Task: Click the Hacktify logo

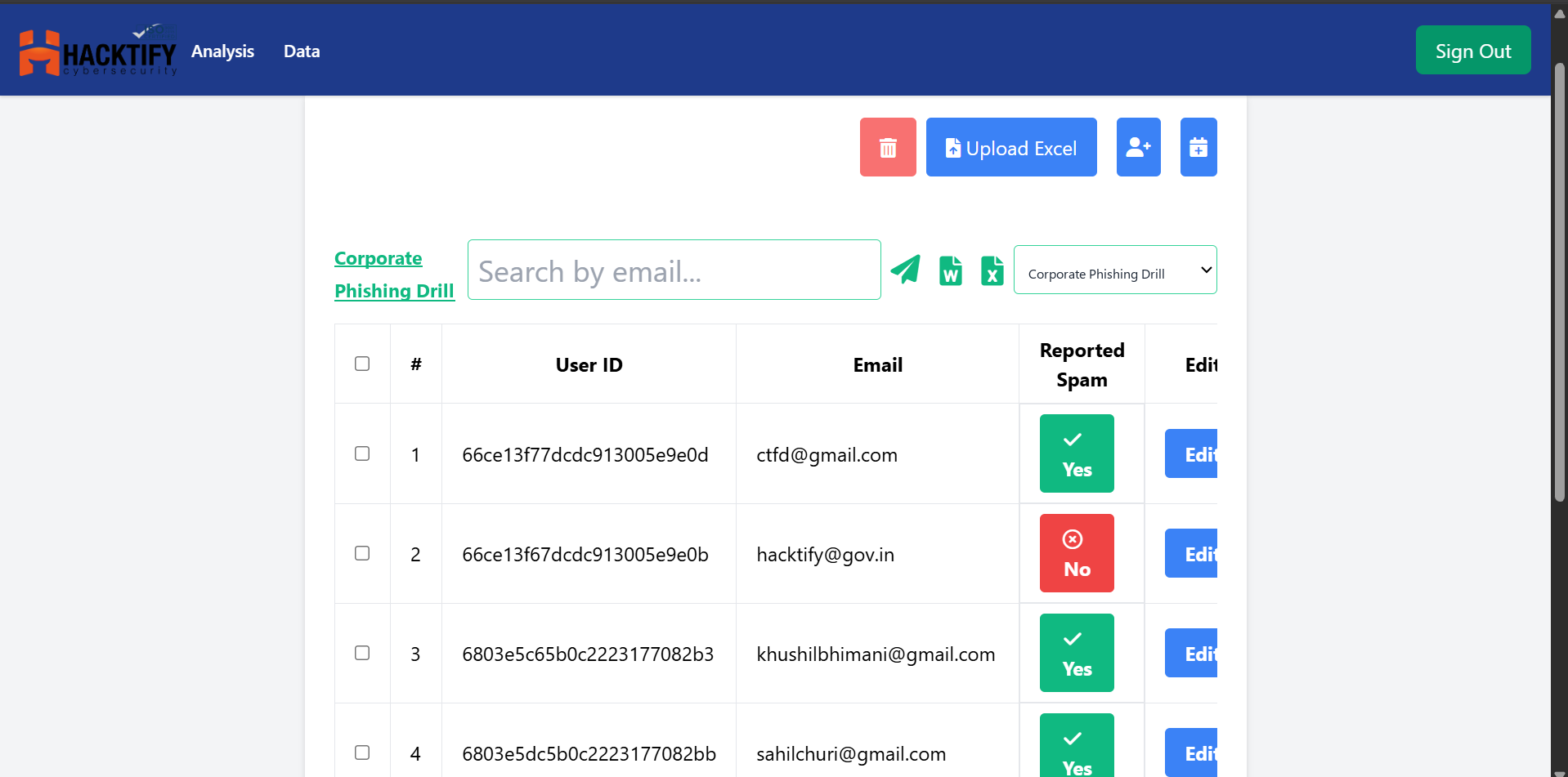Action: point(98,51)
